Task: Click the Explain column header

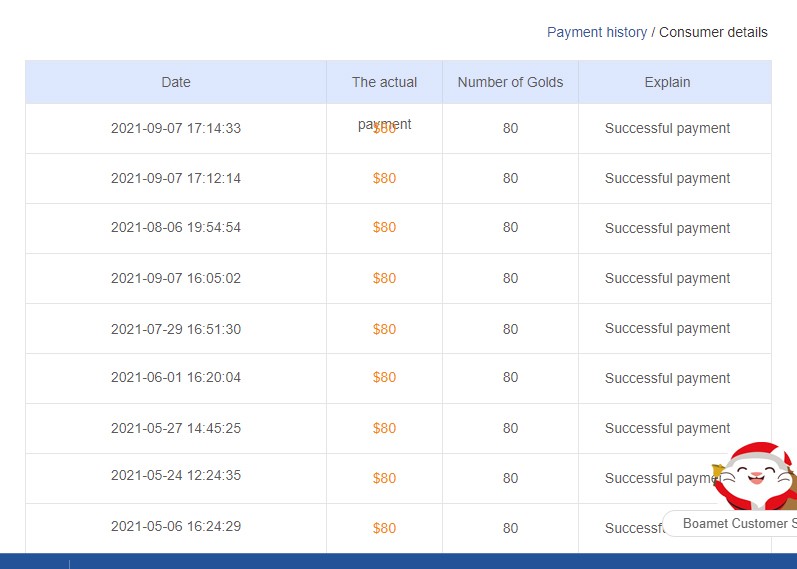Action: coord(667,82)
